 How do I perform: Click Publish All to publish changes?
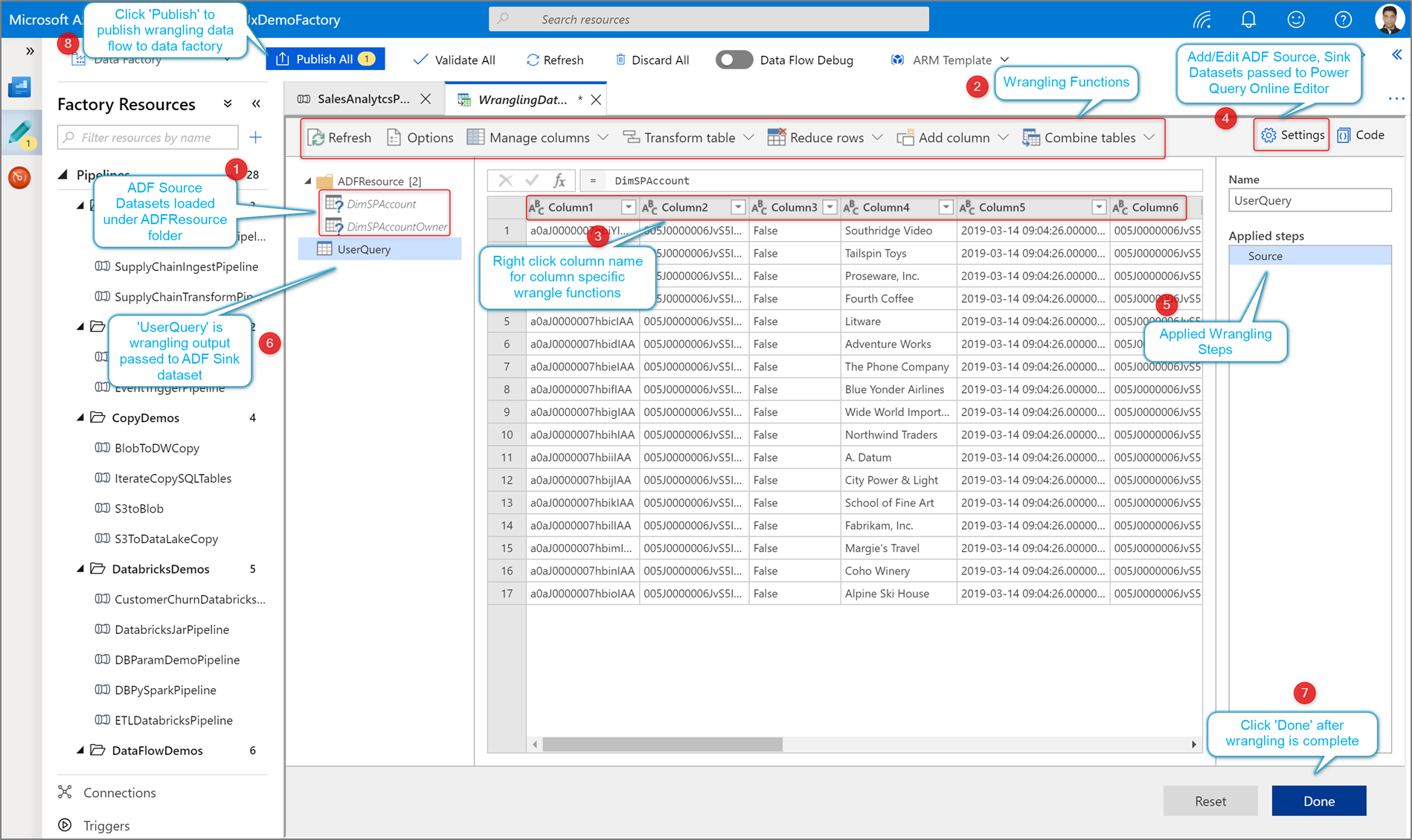click(324, 59)
